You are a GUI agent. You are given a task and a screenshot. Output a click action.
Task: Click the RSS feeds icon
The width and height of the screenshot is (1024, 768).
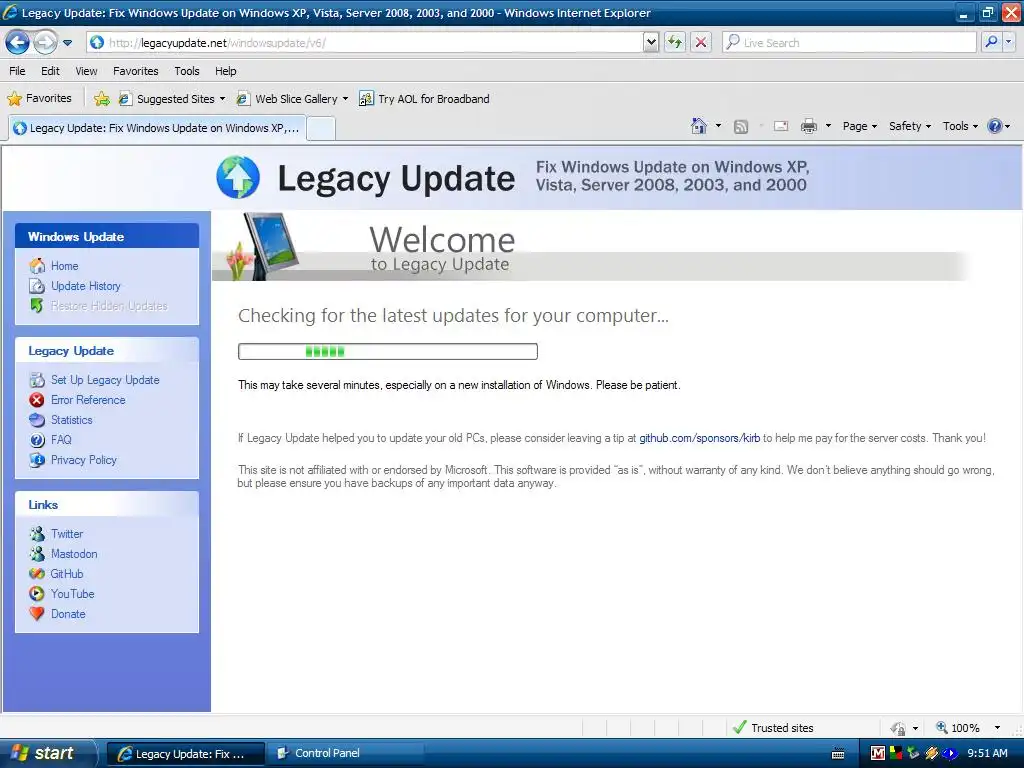pyautogui.click(x=741, y=127)
